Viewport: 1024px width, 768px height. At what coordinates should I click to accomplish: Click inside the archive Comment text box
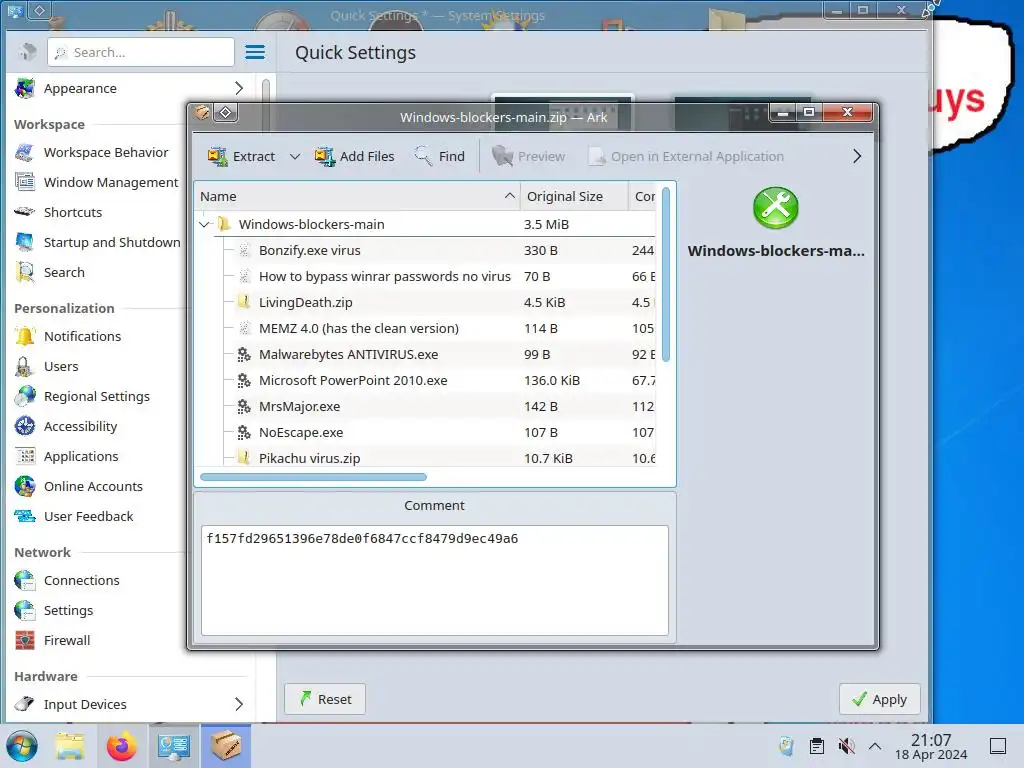(434, 580)
